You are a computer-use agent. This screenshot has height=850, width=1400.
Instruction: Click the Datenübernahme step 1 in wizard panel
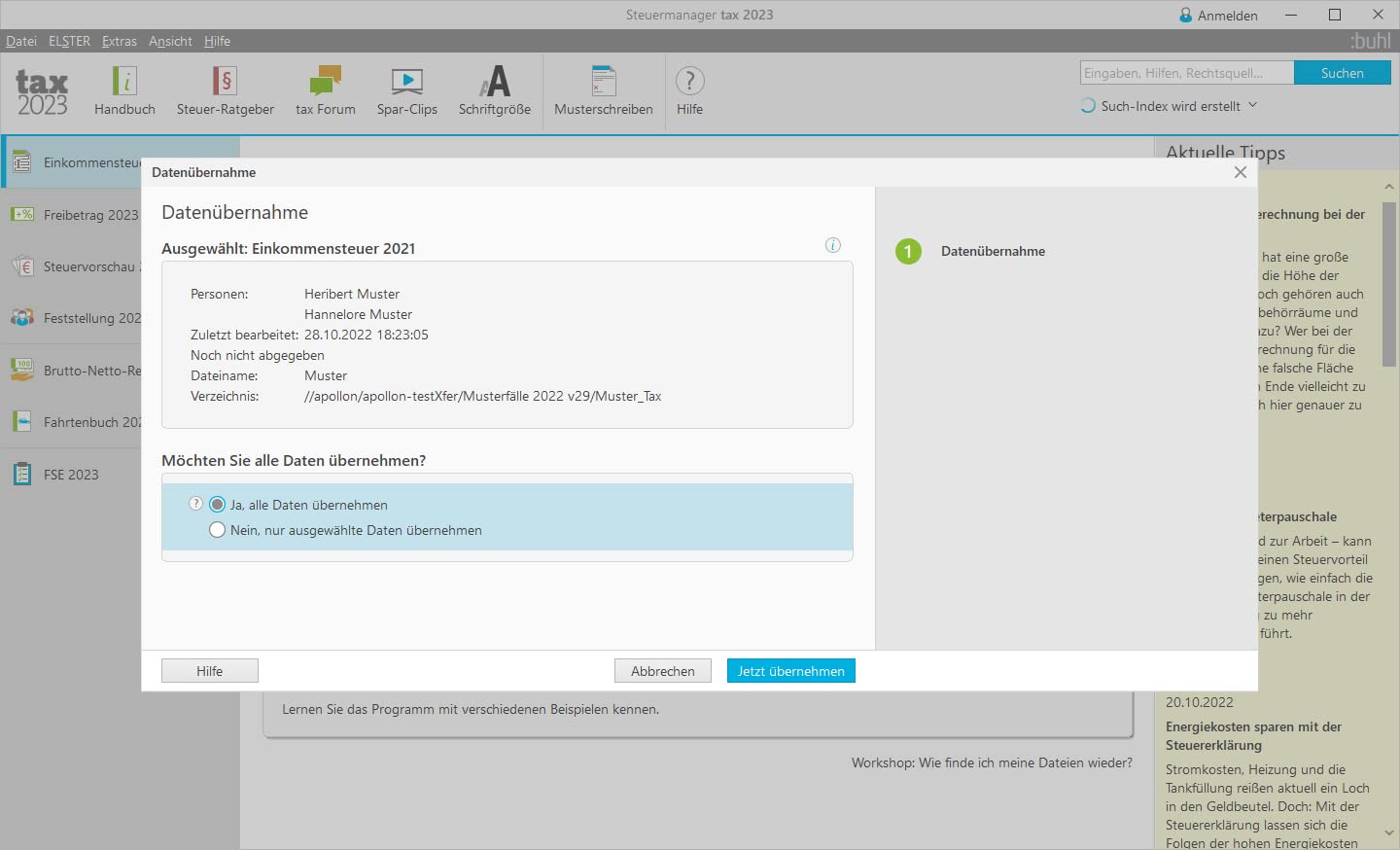click(x=970, y=251)
